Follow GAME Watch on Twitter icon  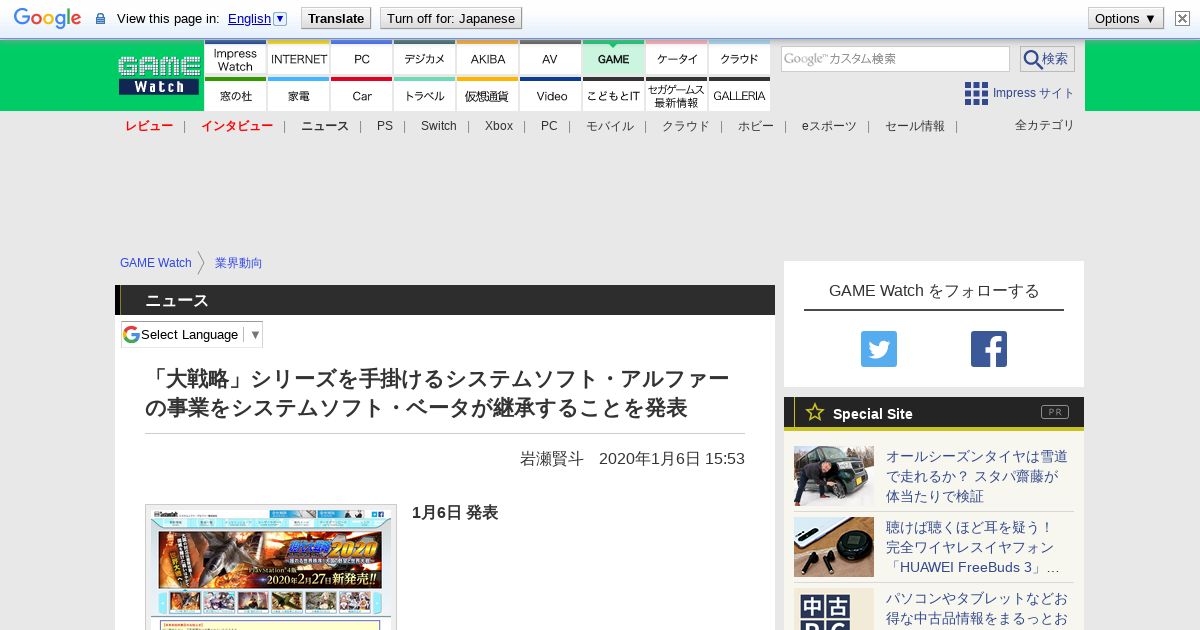coord(879,349)
